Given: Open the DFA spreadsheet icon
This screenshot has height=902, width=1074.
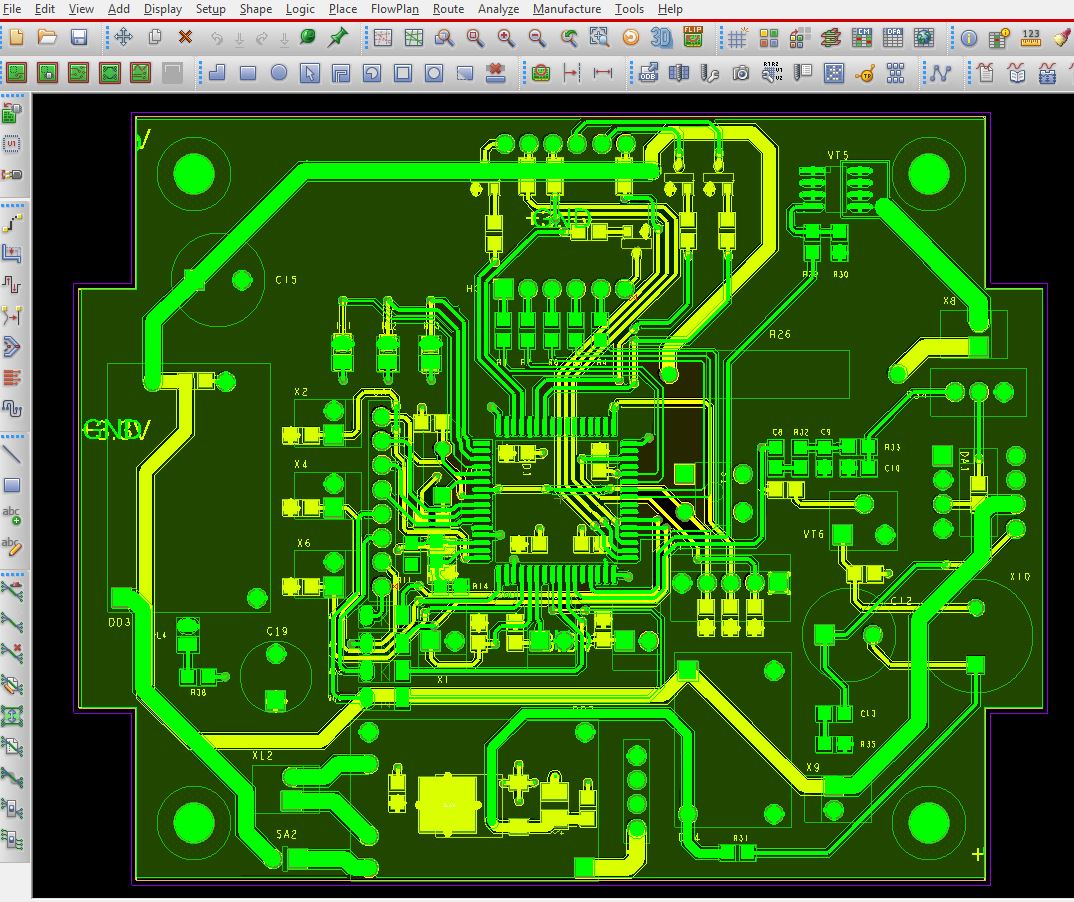Looking at the screenshot, I should (x=892, y=37).
